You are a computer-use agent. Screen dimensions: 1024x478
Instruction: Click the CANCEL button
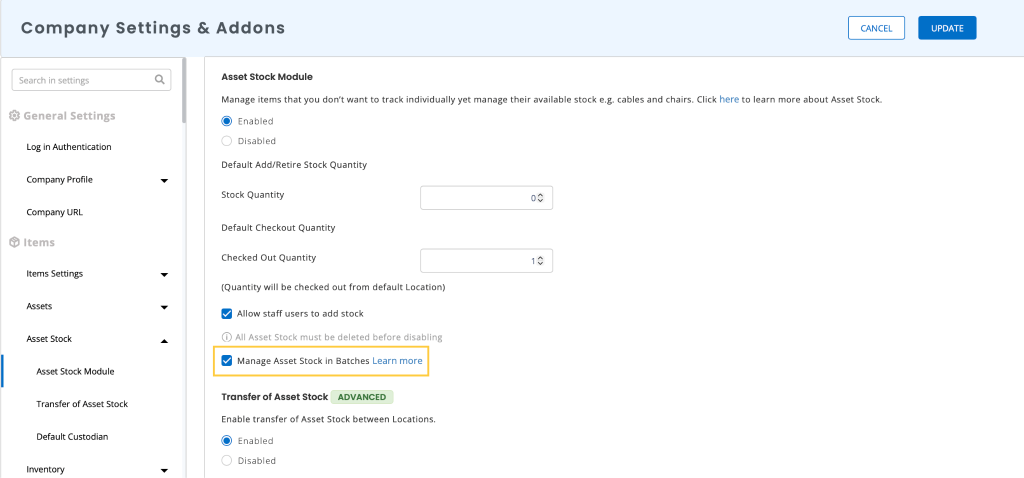pyautogui.click(x=876, y=28)
